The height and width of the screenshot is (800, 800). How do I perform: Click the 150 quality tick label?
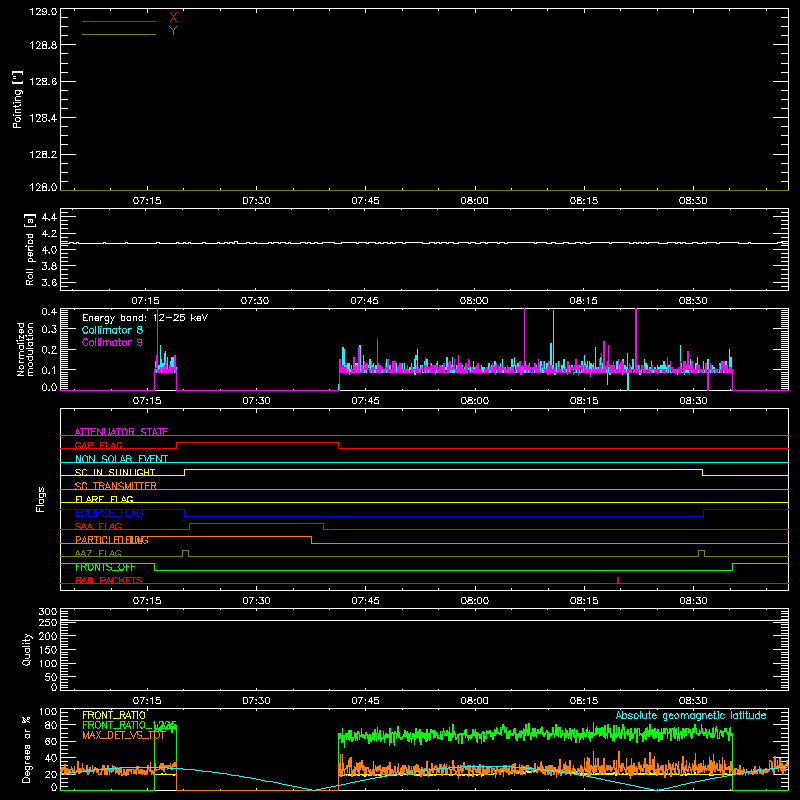tap(48, 650)
